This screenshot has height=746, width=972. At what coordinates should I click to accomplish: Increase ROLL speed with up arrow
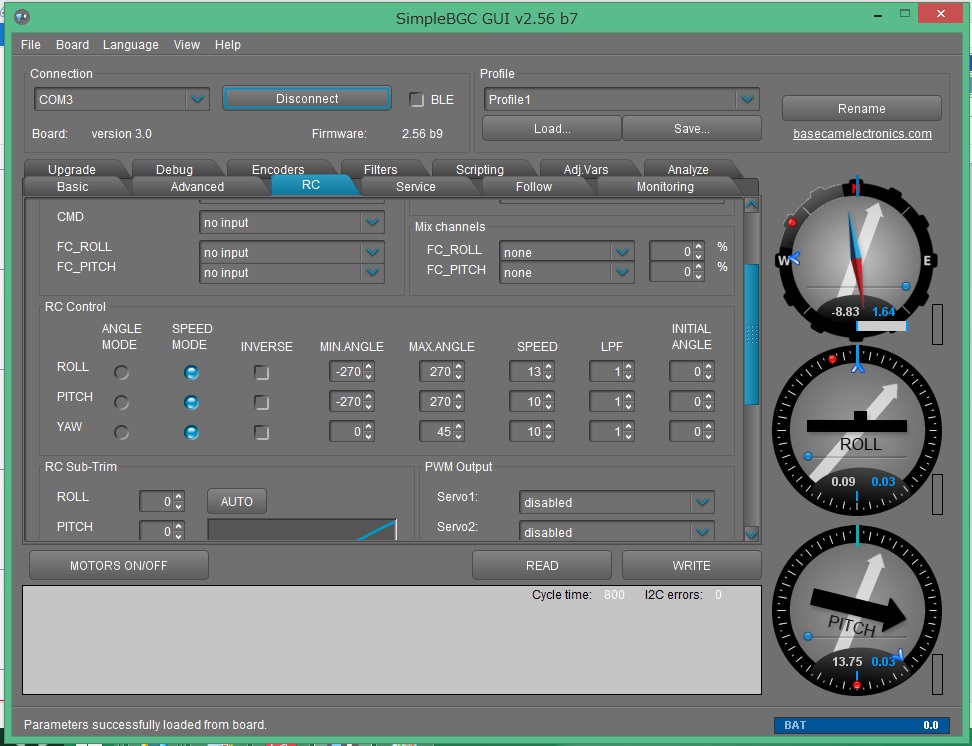pyautogui.click(x=549, y=367)
